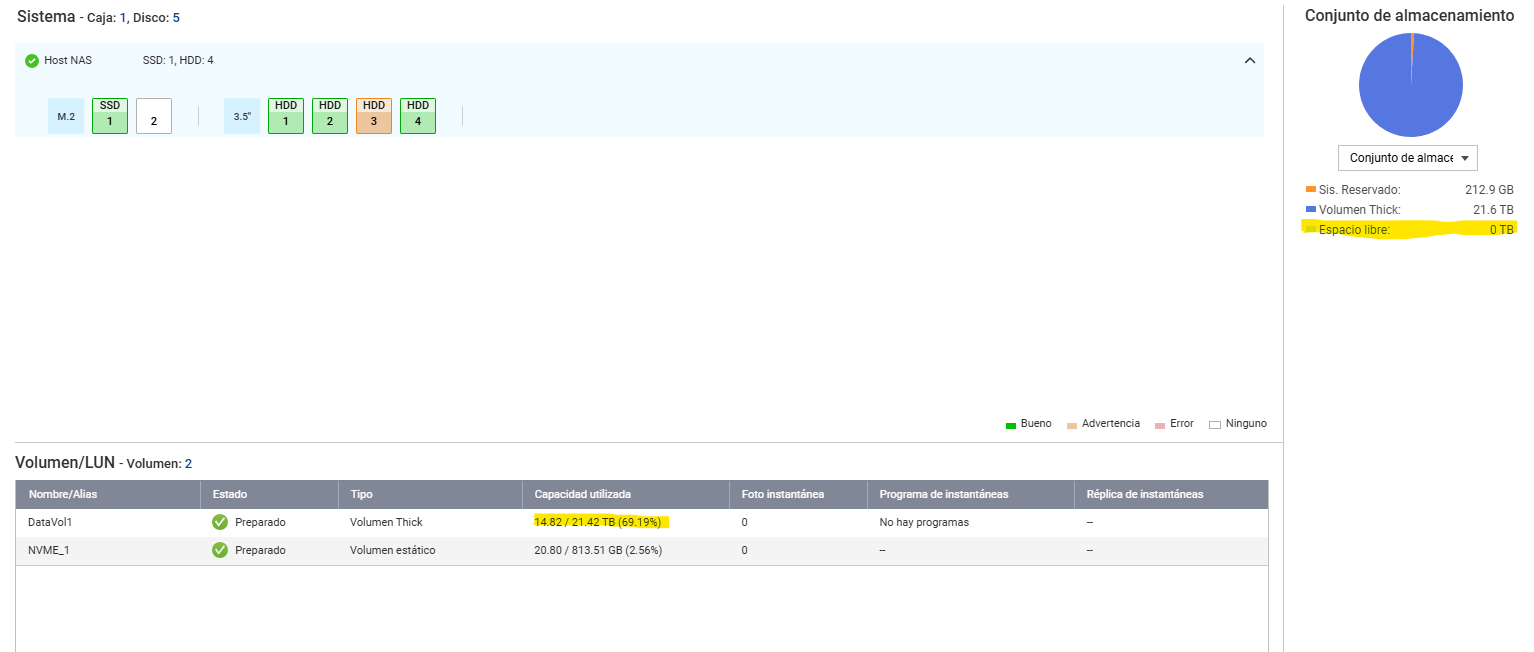Sort by Capacidad utilizada column header
This screenshot has height=652, width=1534.
click(x=582, y=494)
